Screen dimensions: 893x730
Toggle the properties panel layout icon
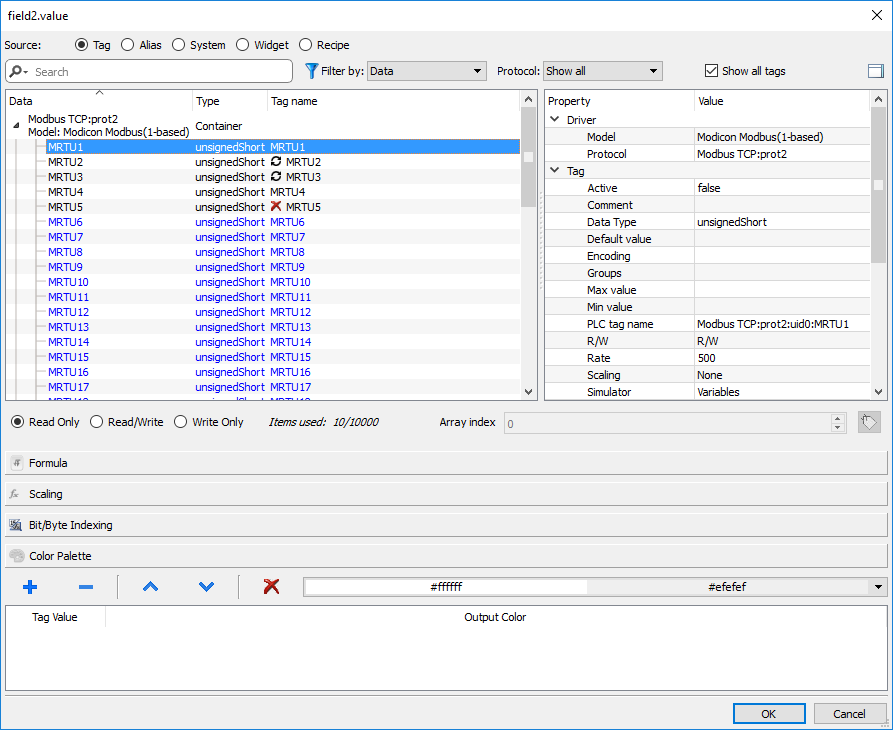[x=875, y=71]
